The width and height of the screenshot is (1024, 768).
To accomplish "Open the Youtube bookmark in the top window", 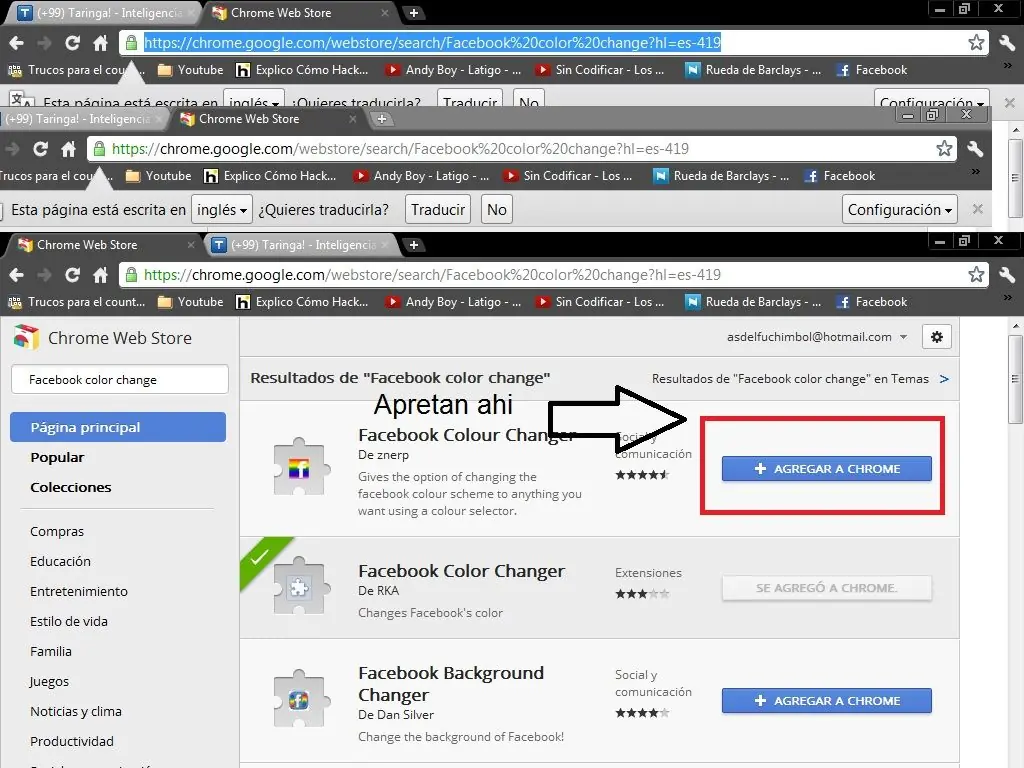I will point(191,70).
